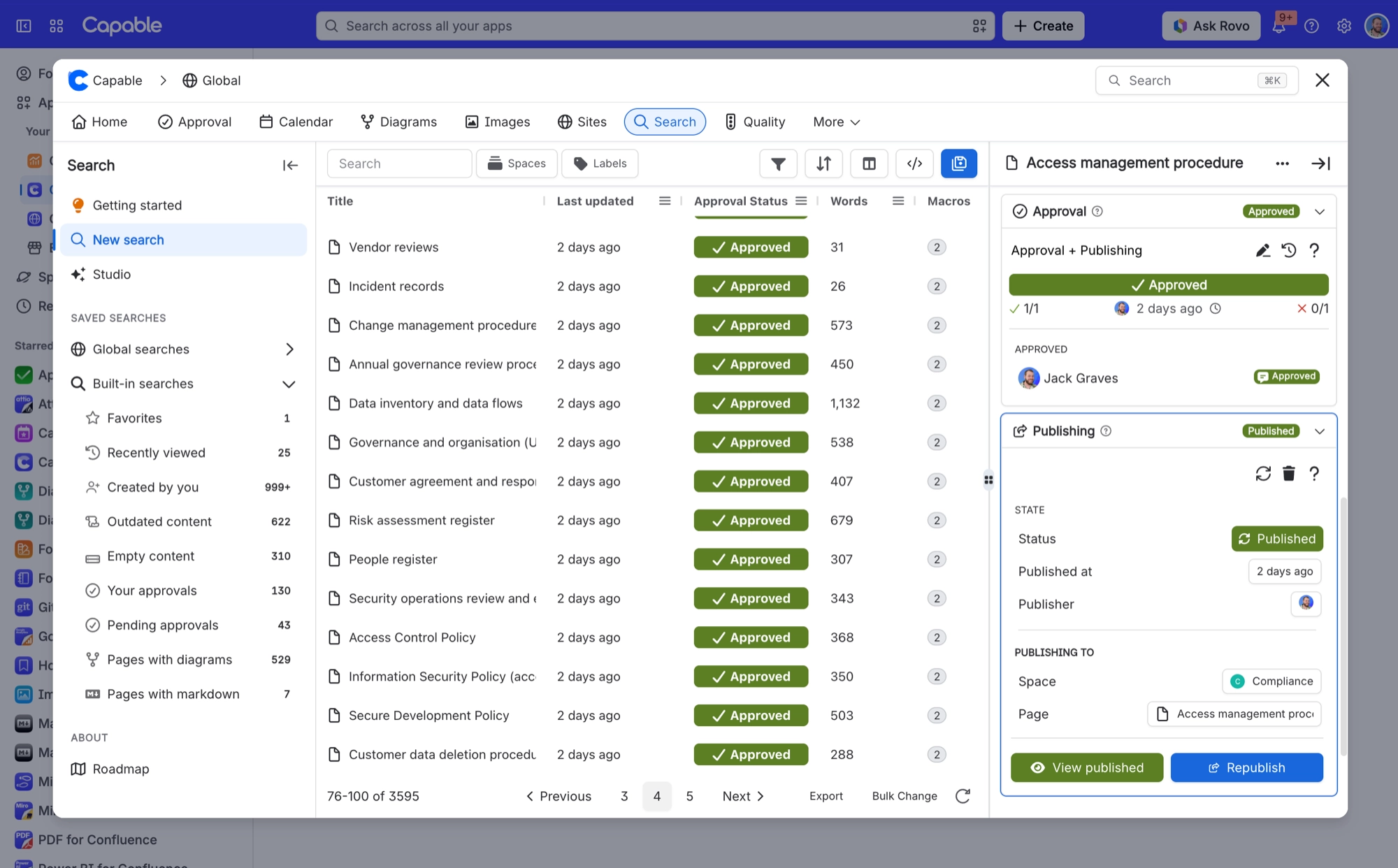The width and height of the screenshot is (1398, 868).
Task: Open the Sites tab
Action: pos(582,122)
